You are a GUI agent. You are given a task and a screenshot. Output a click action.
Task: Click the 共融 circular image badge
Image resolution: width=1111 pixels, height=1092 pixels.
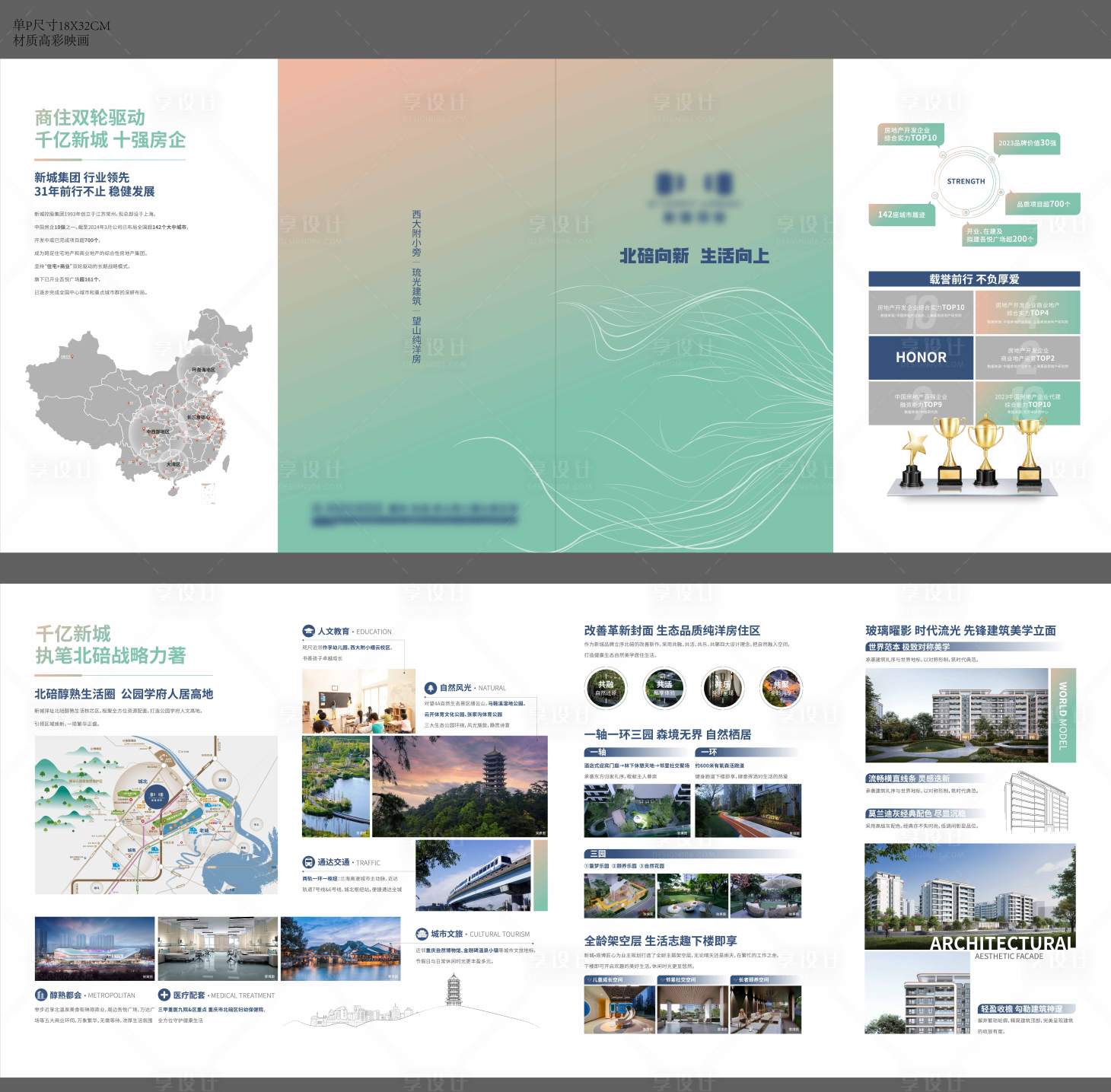[x=606, y=688]
